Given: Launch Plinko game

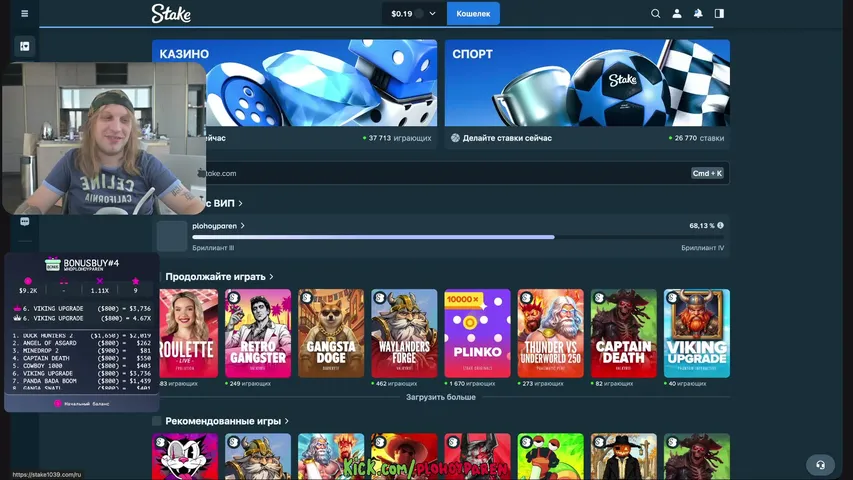Looking at the screenshot, I should (x=477, y=333).
